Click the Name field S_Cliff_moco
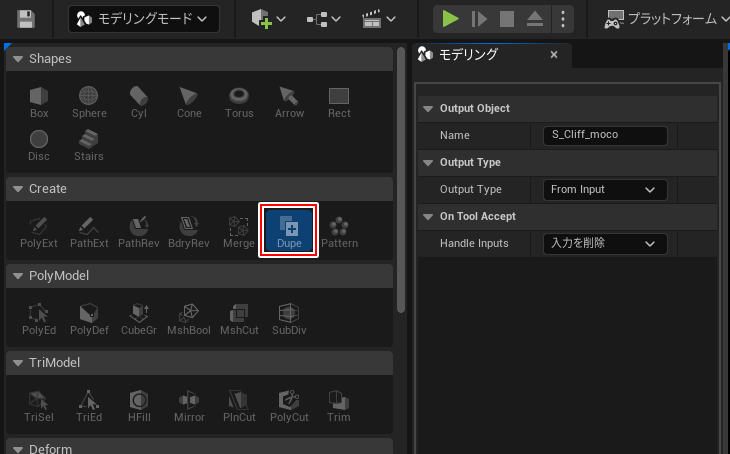The width and height of the screenshot is (730, 454). (608, 135)
